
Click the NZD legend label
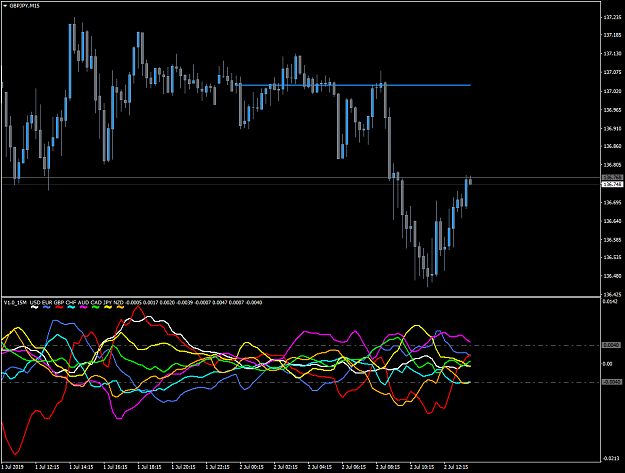pyautogui.click(x=119, y=302)
